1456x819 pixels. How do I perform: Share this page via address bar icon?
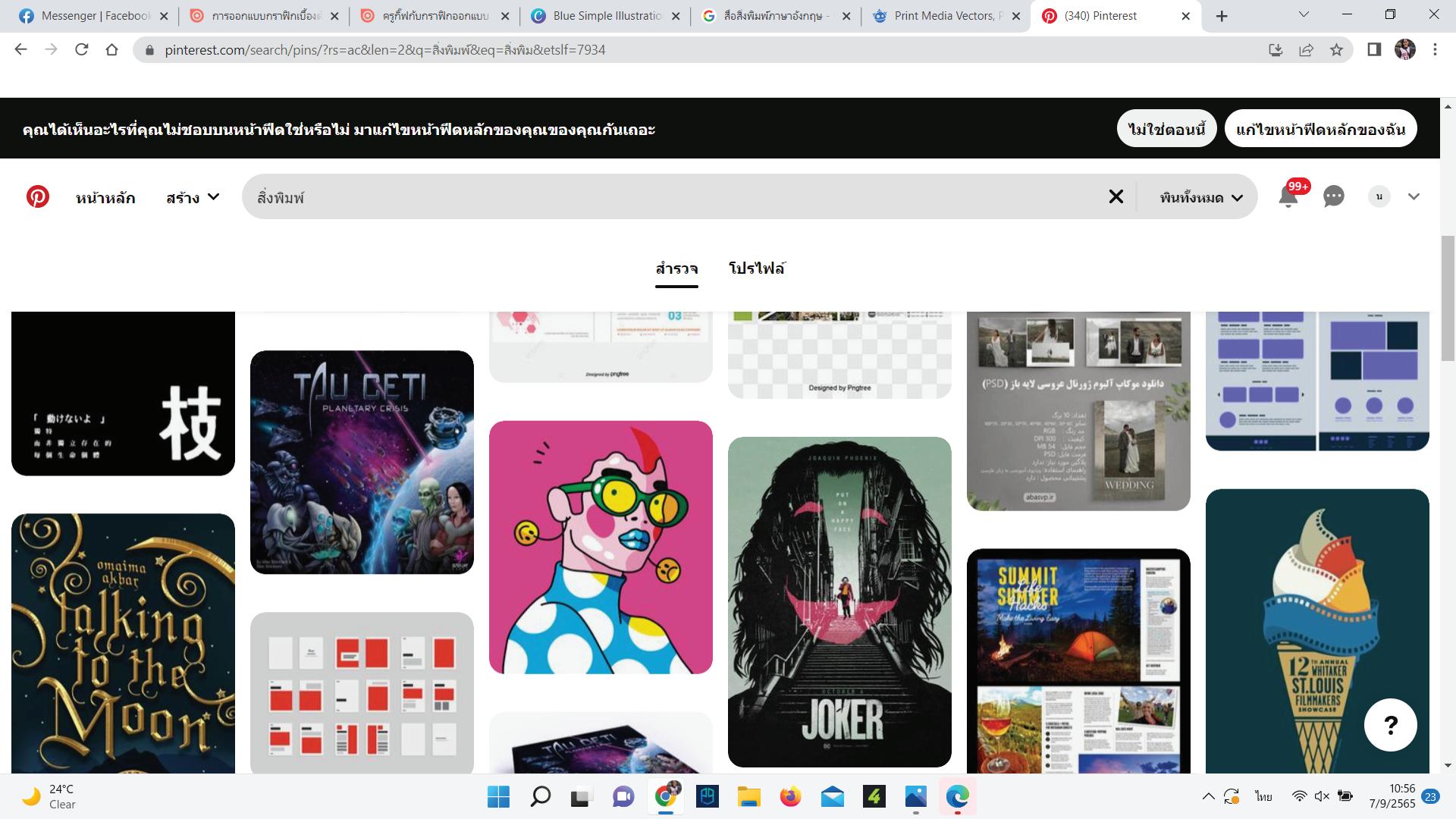click(1306, 50)
